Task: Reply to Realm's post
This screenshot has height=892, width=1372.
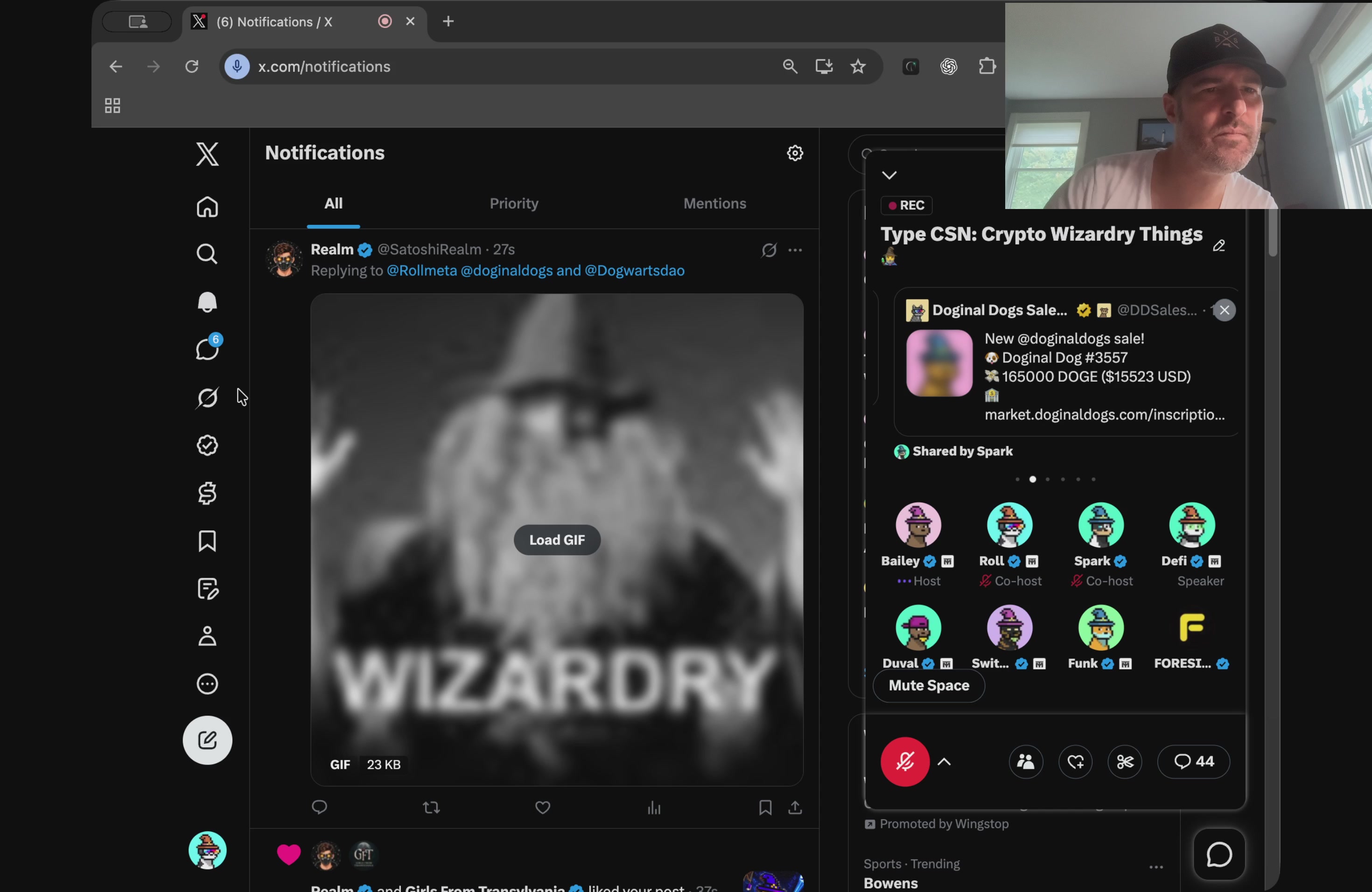Action: tap(319, 807)
